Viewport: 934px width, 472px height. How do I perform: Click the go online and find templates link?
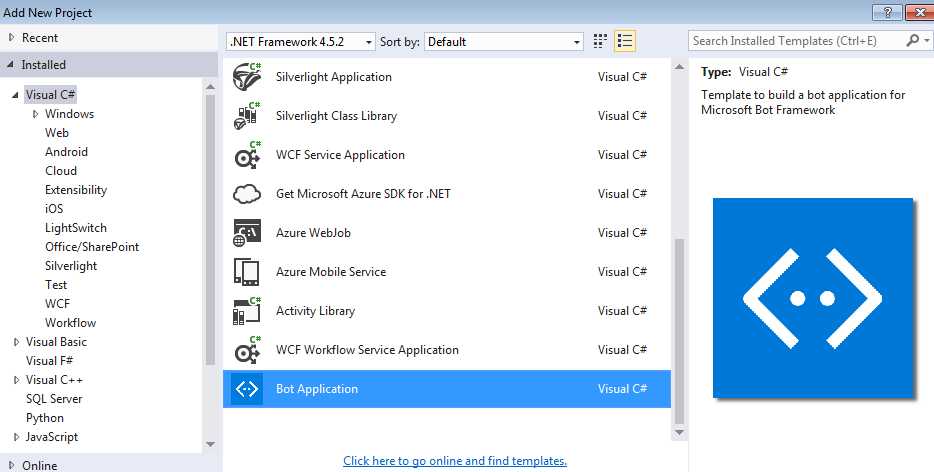coord(455,461)
